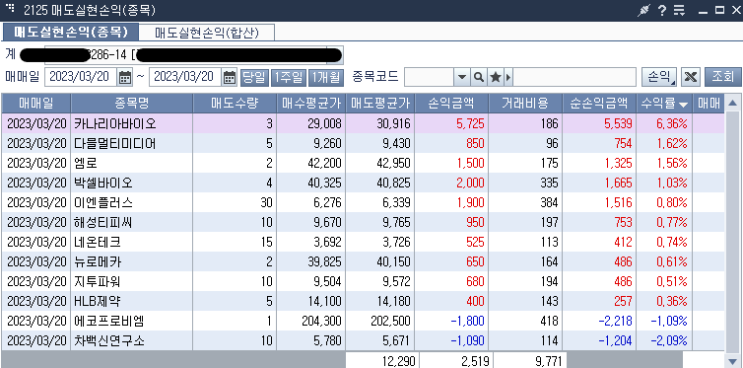The image size is (743, 368).
Task: Select the 차백신연구소 row
Action: point(362,341)
